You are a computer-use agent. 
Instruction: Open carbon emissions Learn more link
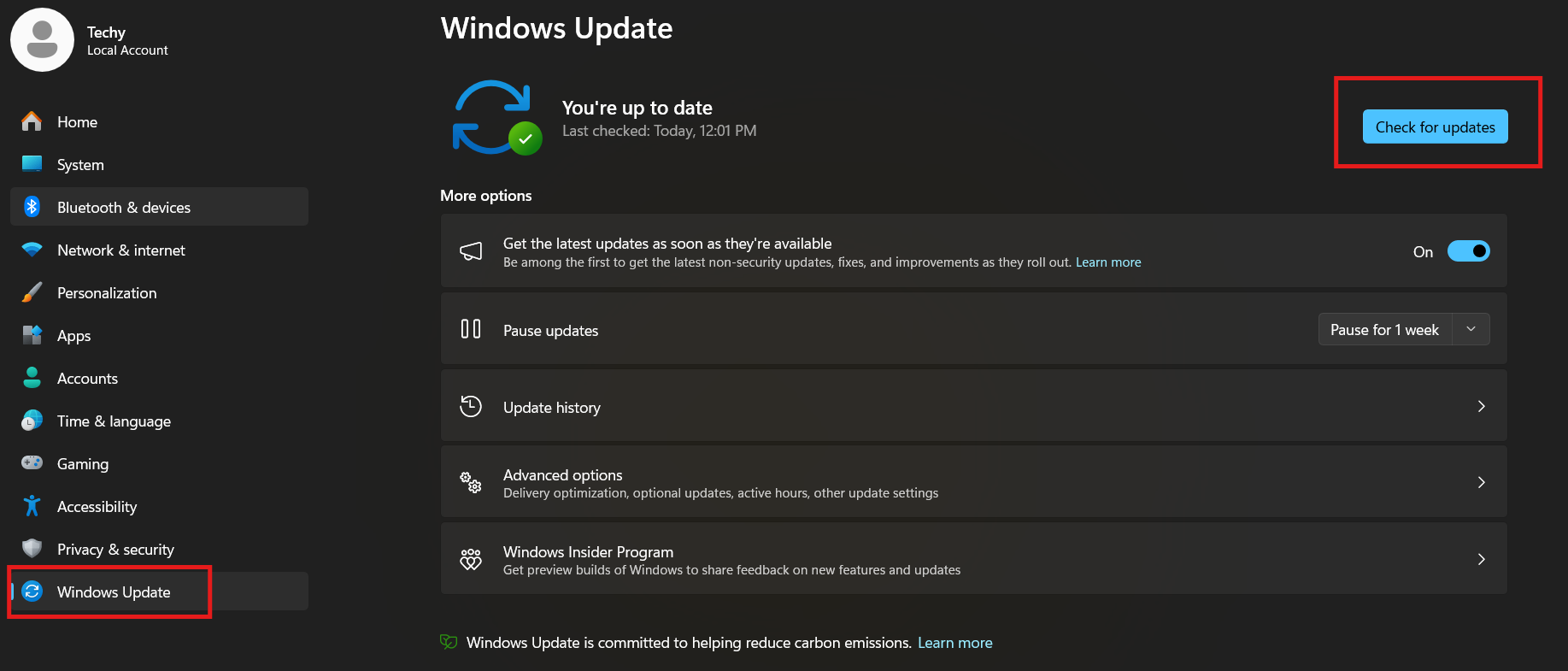[954, 643]
